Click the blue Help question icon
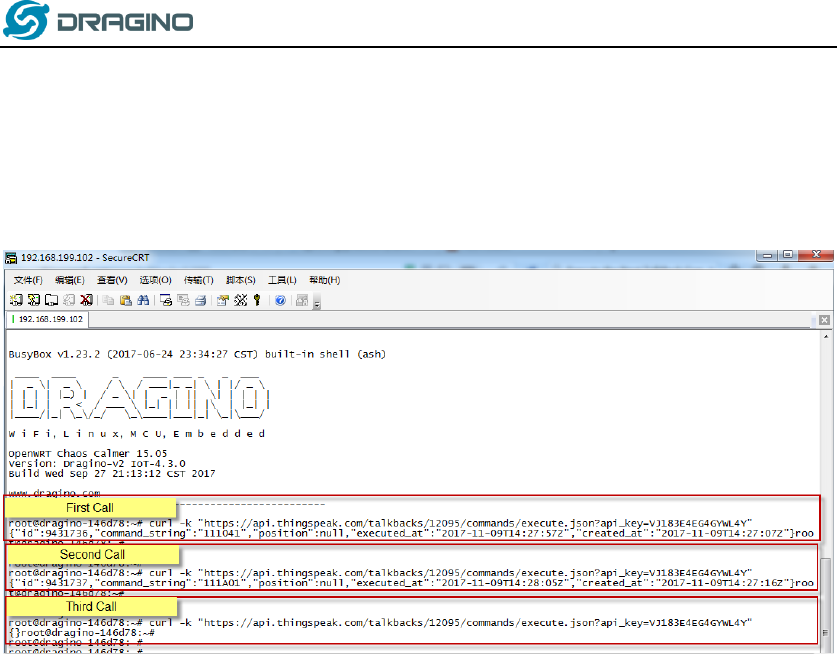Image resolution: width=837 pixels, height=654 pixels. pos(280,300)
